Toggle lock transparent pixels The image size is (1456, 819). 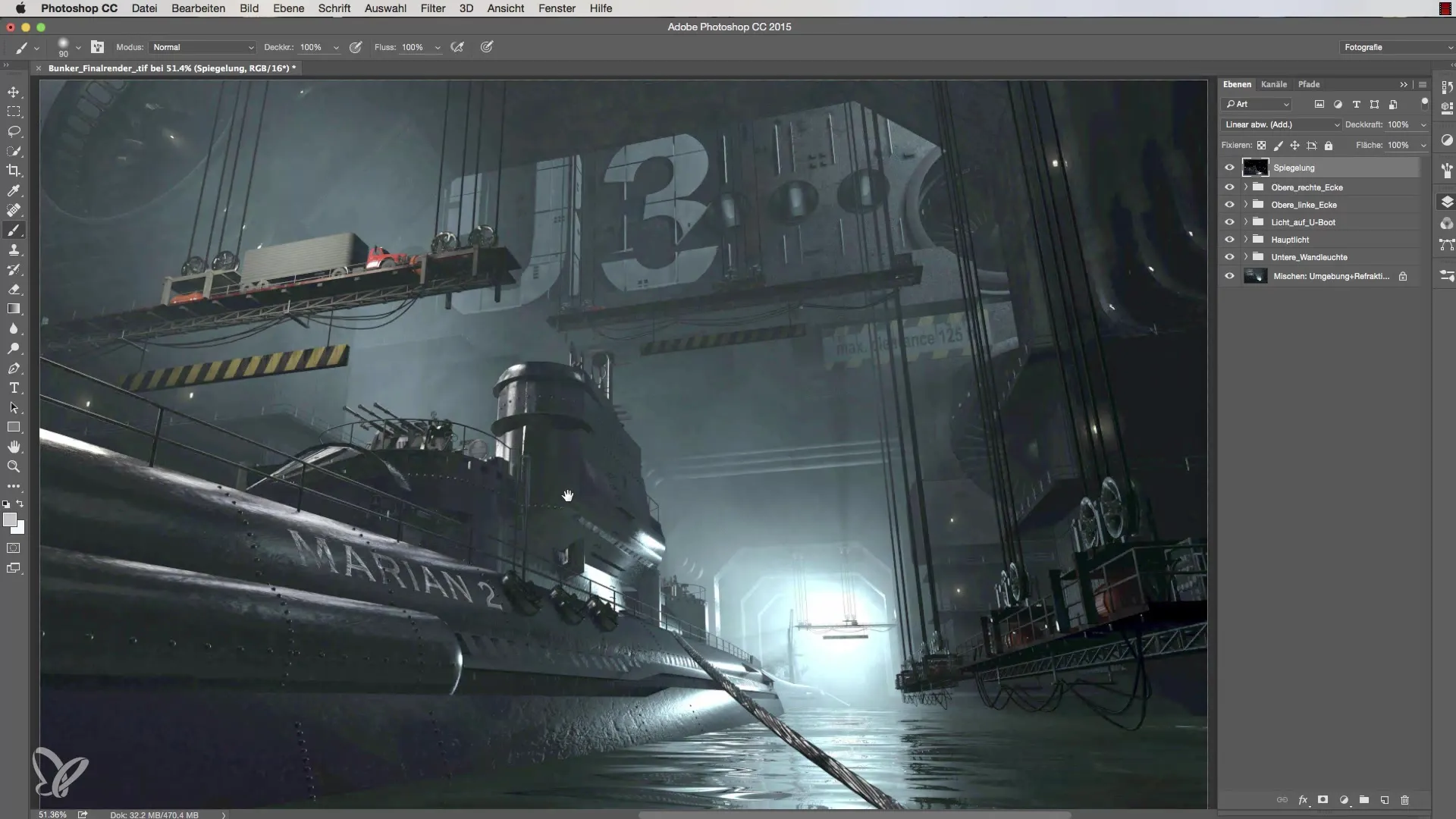1261,146
